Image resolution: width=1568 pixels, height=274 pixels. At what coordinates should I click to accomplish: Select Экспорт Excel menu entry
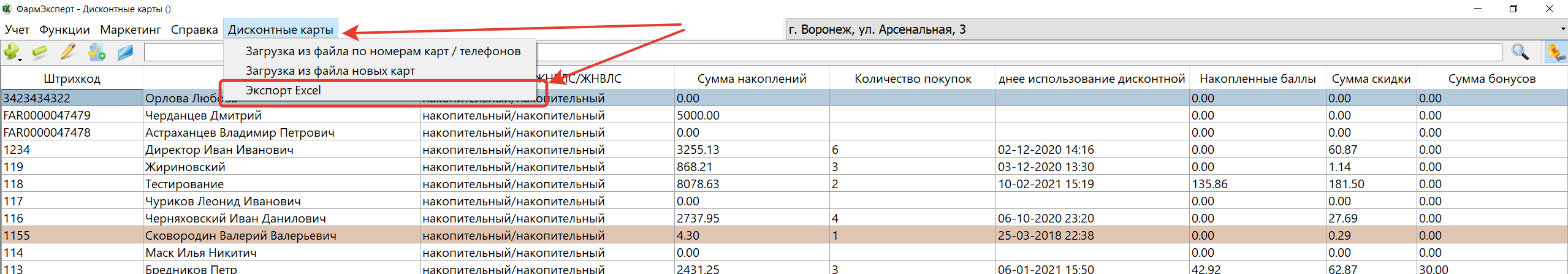click(283, 91)
